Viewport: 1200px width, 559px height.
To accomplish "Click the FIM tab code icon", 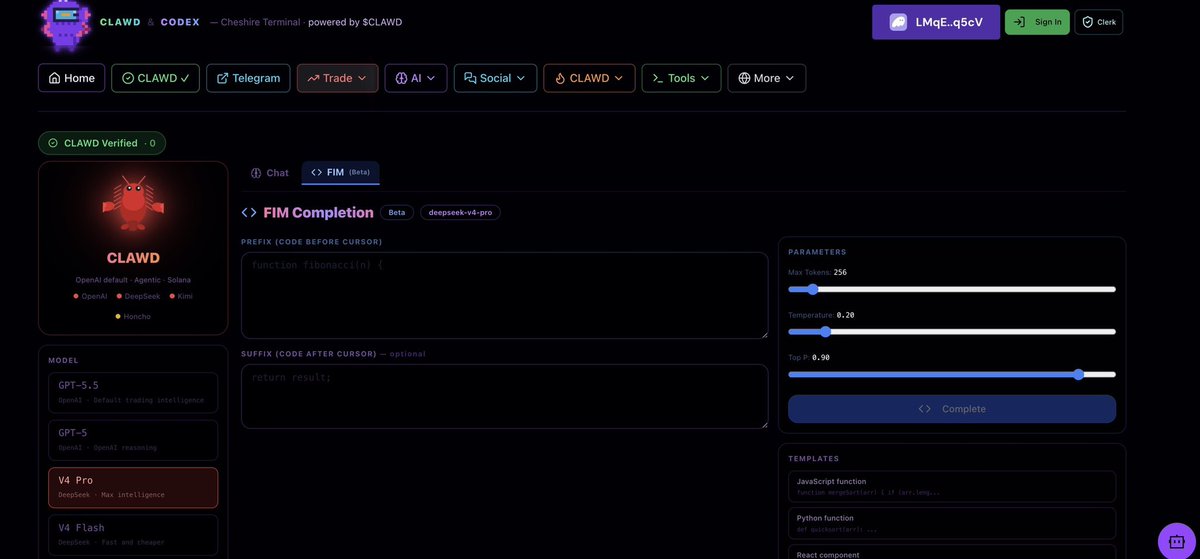I will click(316, 172).
